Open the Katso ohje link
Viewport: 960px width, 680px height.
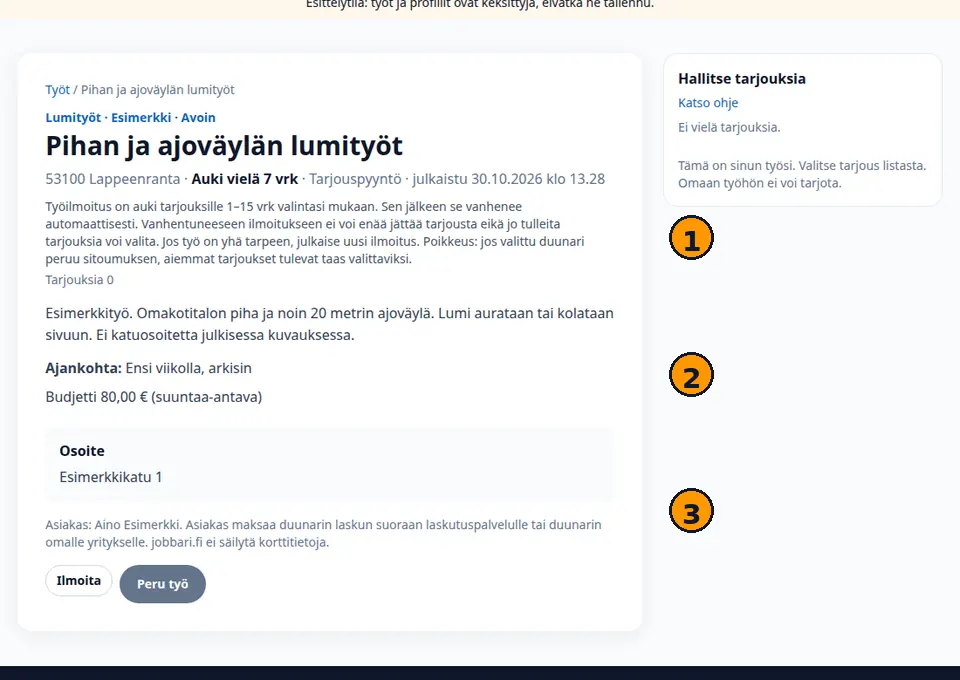tap(708, 103)
